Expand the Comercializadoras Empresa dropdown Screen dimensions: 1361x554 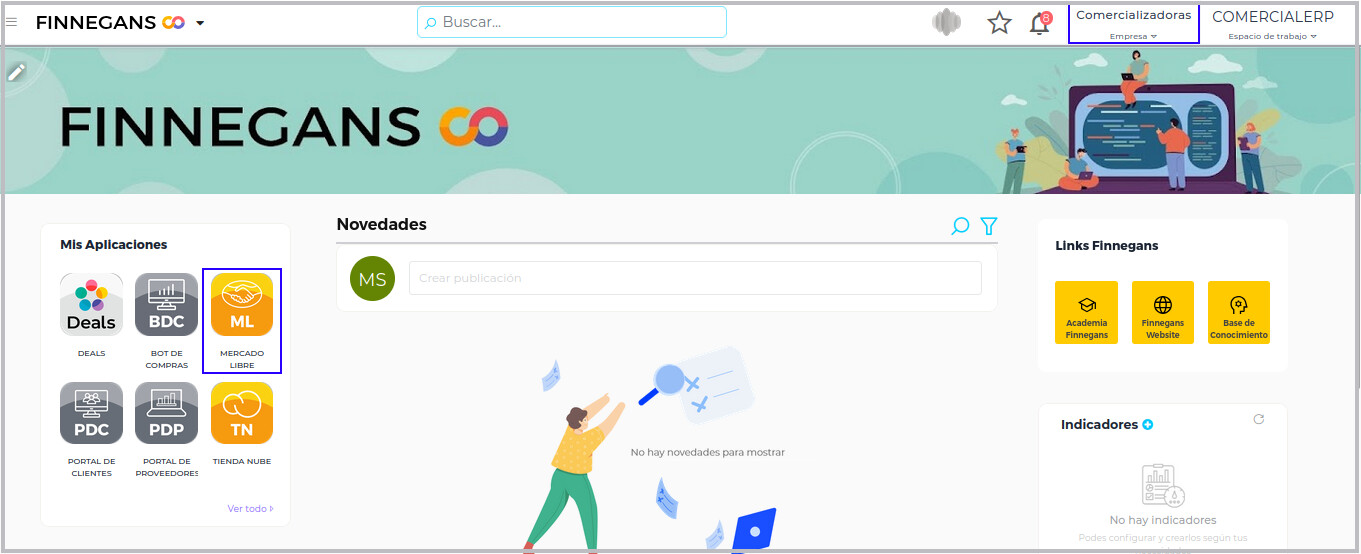(1133, 24)
